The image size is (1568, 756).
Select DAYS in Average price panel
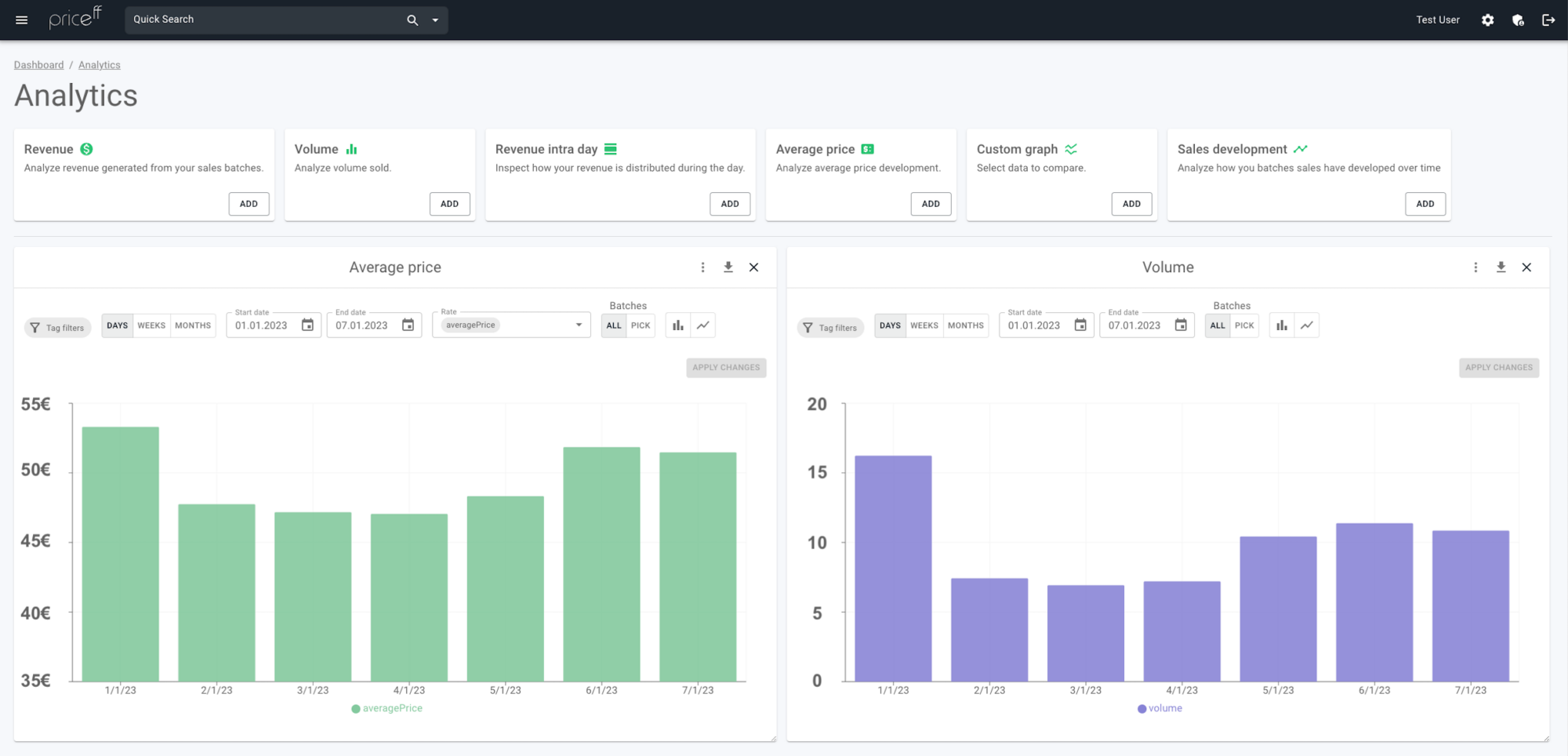click(x=118, y=325)
